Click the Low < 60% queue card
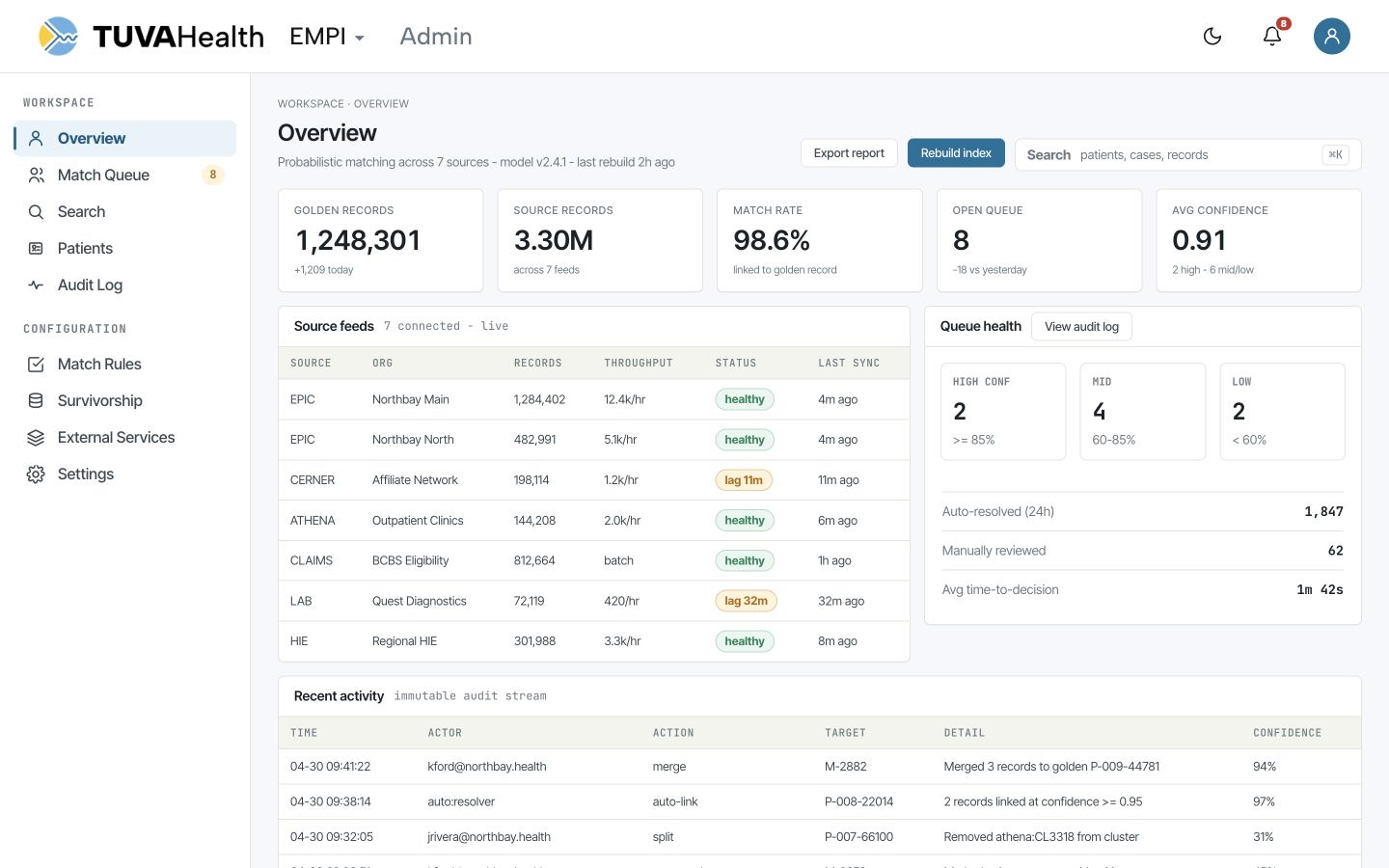 pyautogui.click(x=1283, y=412)
